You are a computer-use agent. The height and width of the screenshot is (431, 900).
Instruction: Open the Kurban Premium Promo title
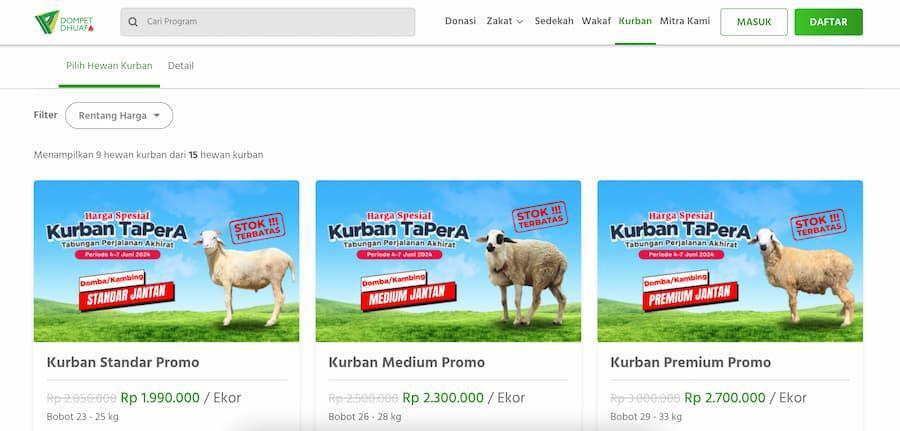pos(690,363)
